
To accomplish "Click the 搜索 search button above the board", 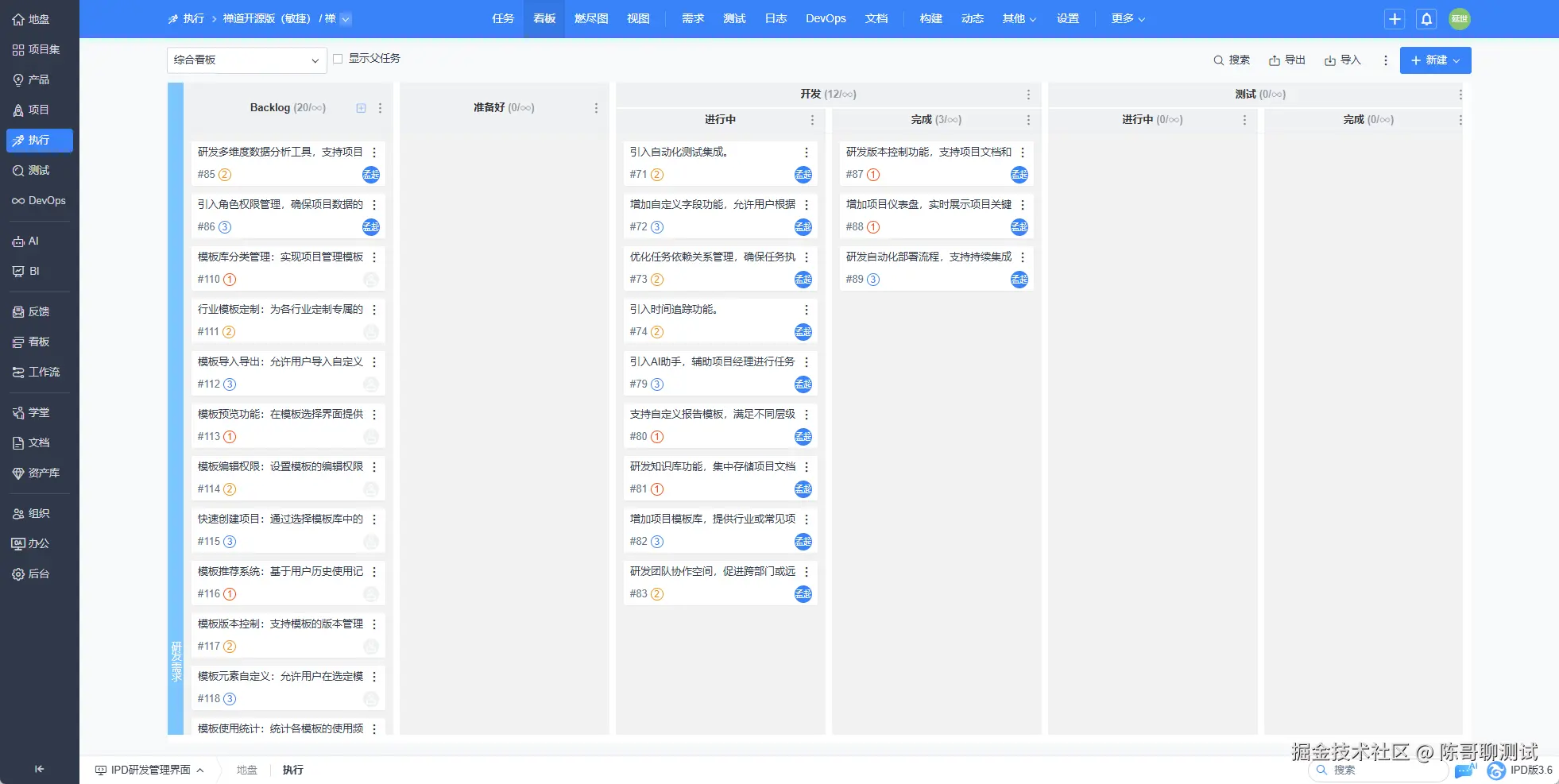I will tap(1232, 60).
